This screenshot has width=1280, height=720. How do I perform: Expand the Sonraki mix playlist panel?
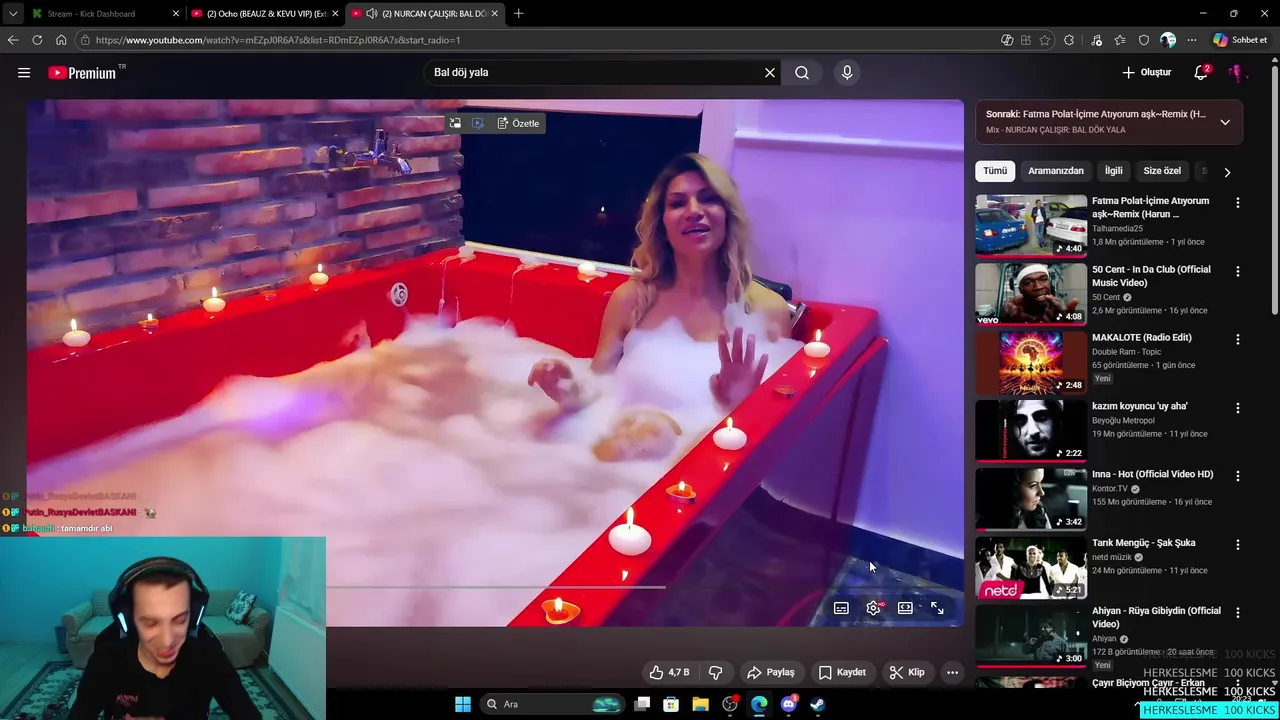pos(1225,122)
